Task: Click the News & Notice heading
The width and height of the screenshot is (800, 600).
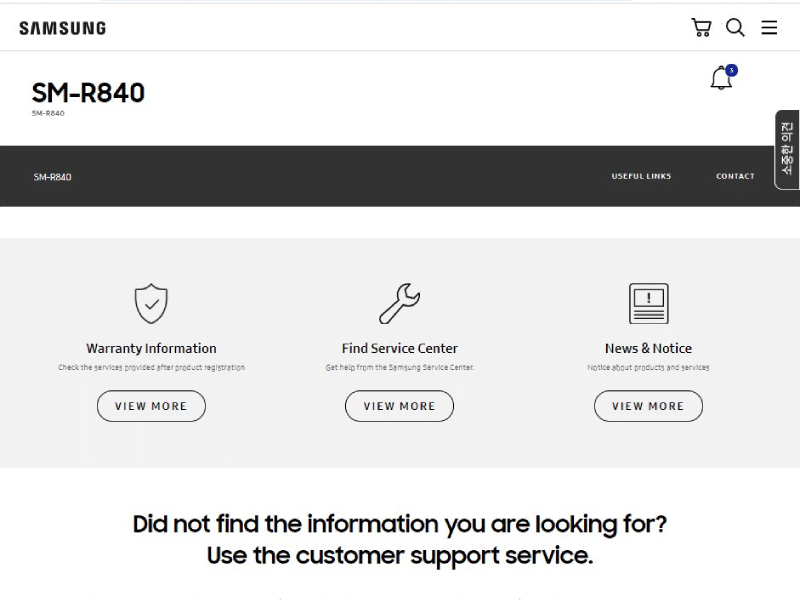Action: tap(648, 348)
